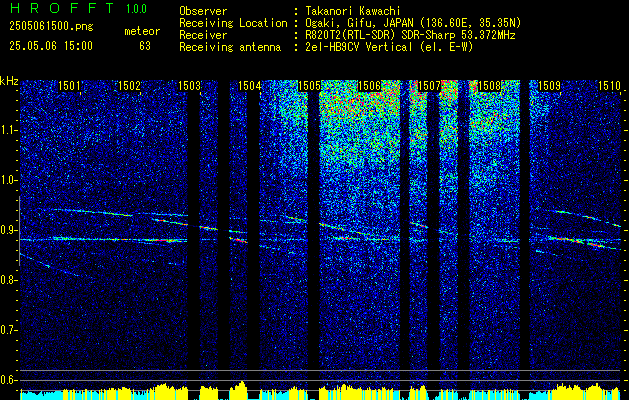
Task: Click the 1509 time marker
Action: (x=549, y=85)
